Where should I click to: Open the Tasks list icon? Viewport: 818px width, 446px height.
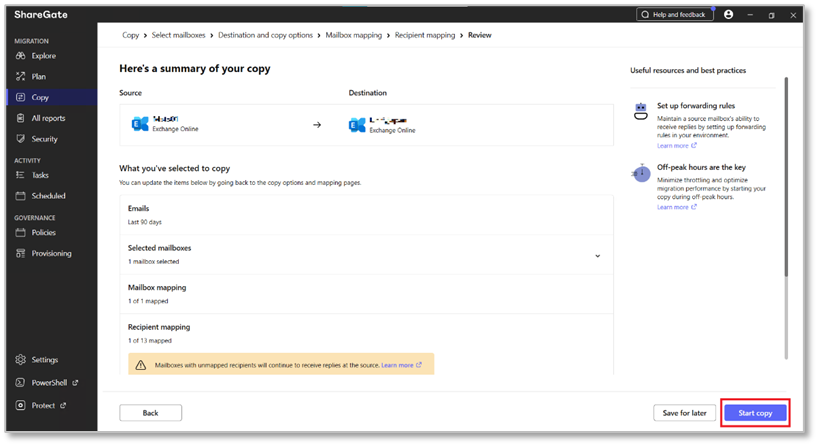tap(20, 175)
